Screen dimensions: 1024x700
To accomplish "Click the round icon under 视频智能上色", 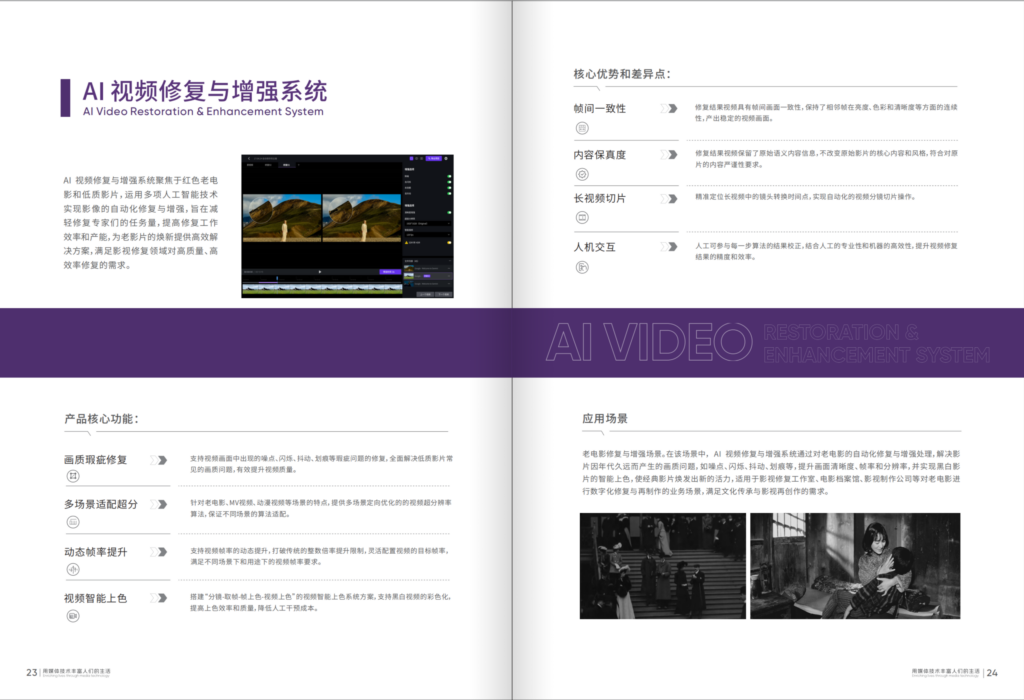I will pos(73,616).
